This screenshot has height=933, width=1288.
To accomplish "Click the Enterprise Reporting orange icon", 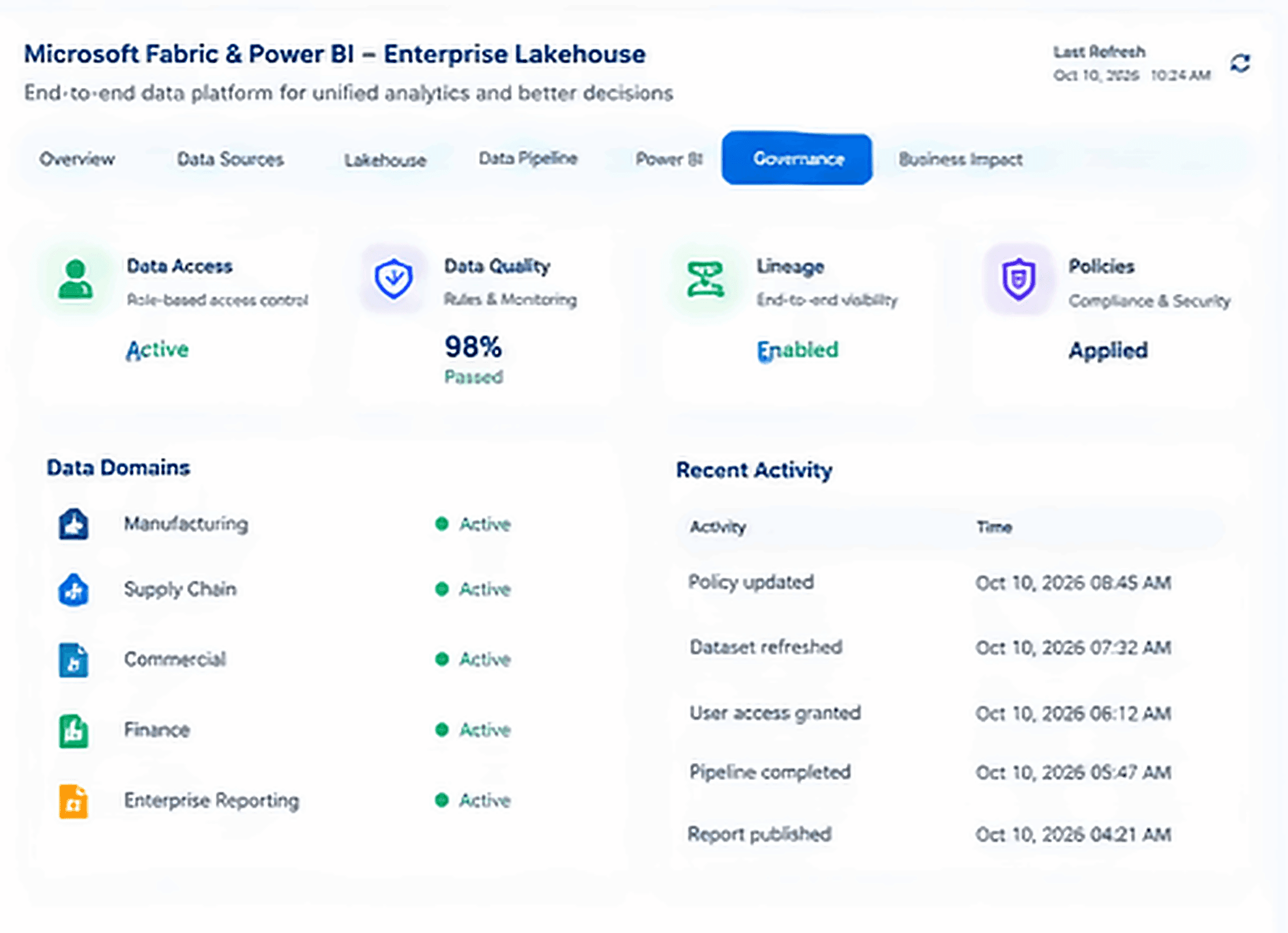I will coord(74,801).
